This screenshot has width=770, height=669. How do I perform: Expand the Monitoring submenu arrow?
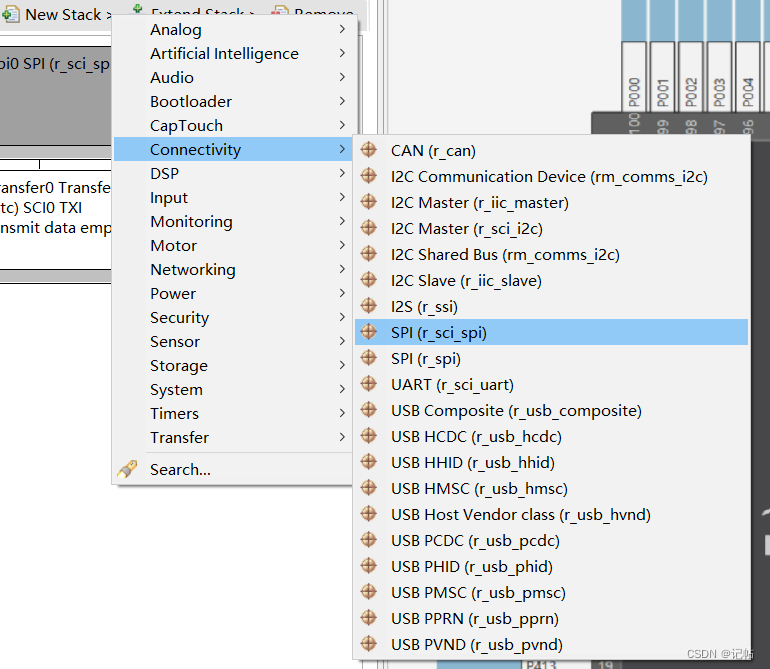pyautogui.click(x=342, y=222)
